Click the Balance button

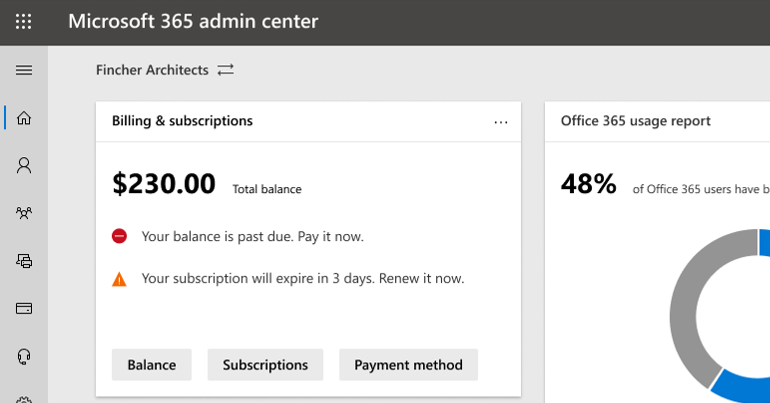pos(151,365)
